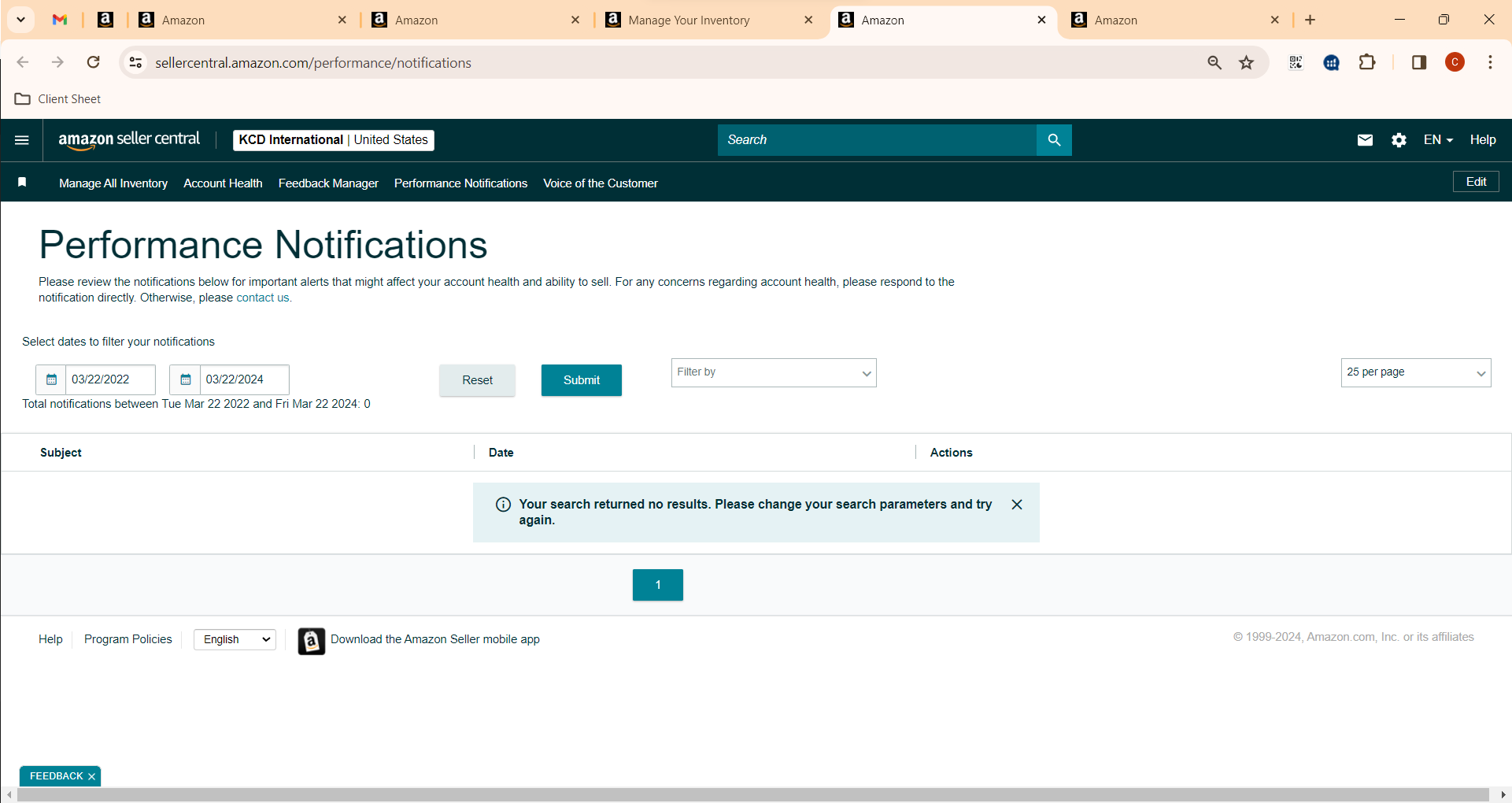This screenshot has width=1512, height=803.
Task: Open the Gmail pinned tab
Action: (x=60, y=20)
